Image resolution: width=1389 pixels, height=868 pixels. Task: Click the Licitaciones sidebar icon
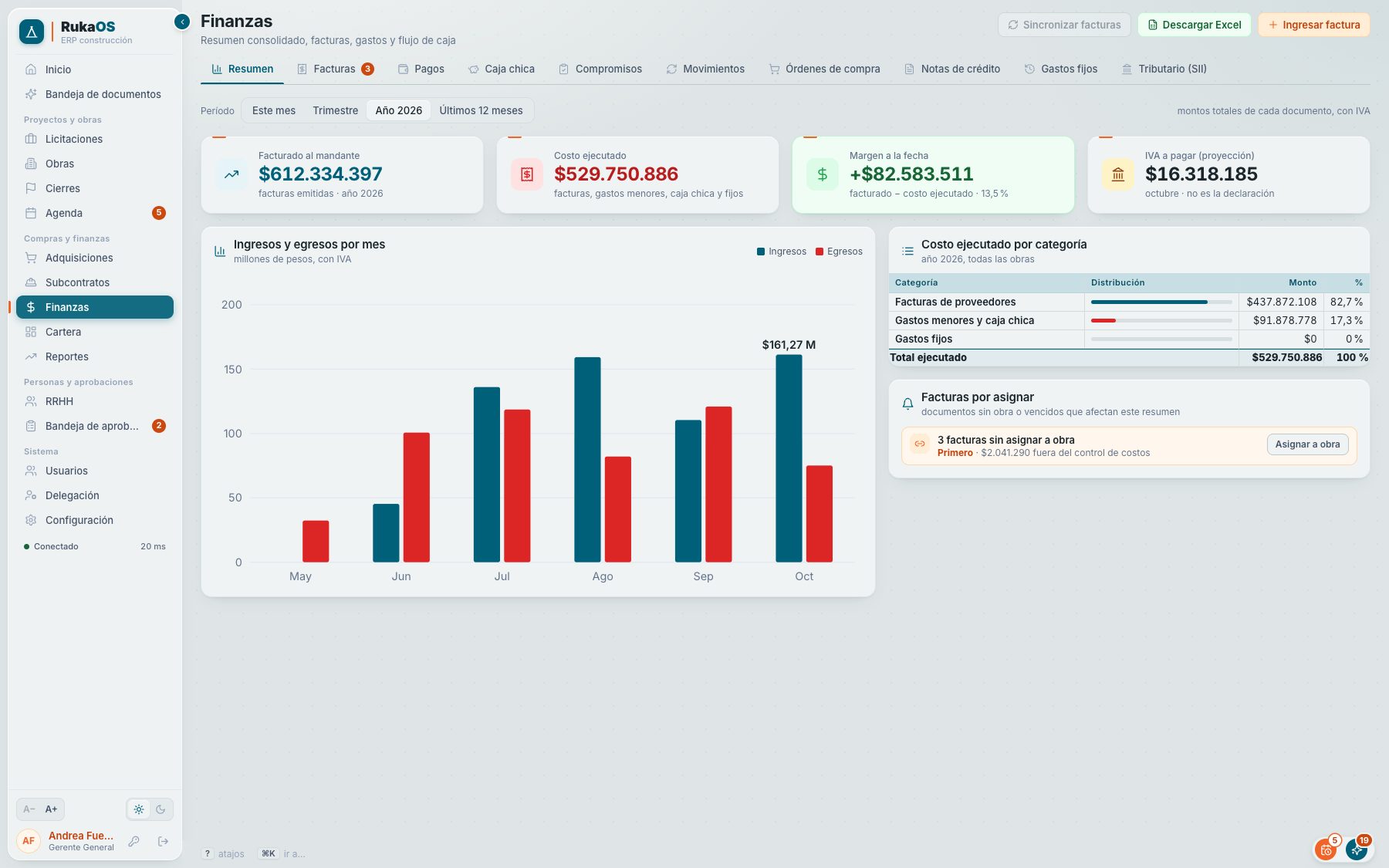(x=31, y=139)
